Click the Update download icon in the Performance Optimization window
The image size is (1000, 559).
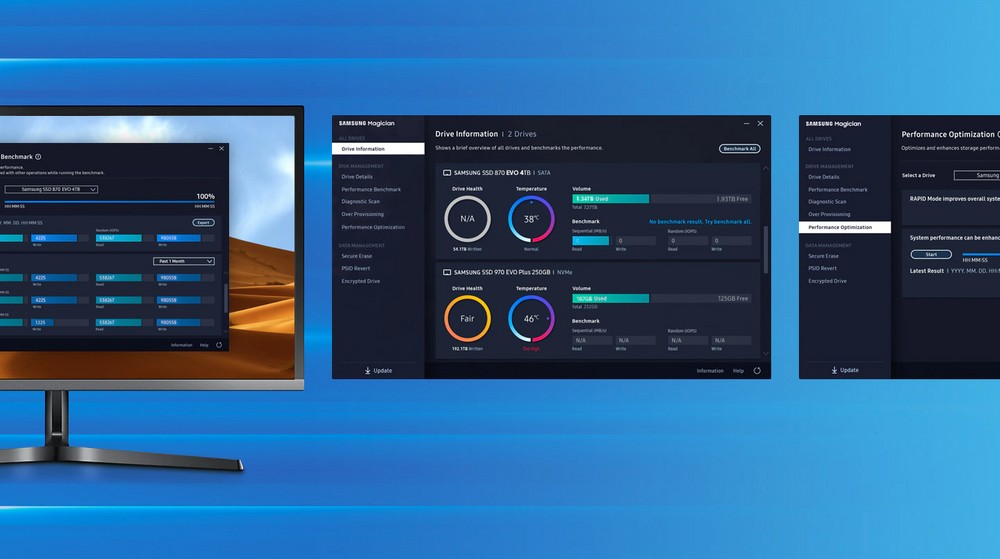[834, 370]
